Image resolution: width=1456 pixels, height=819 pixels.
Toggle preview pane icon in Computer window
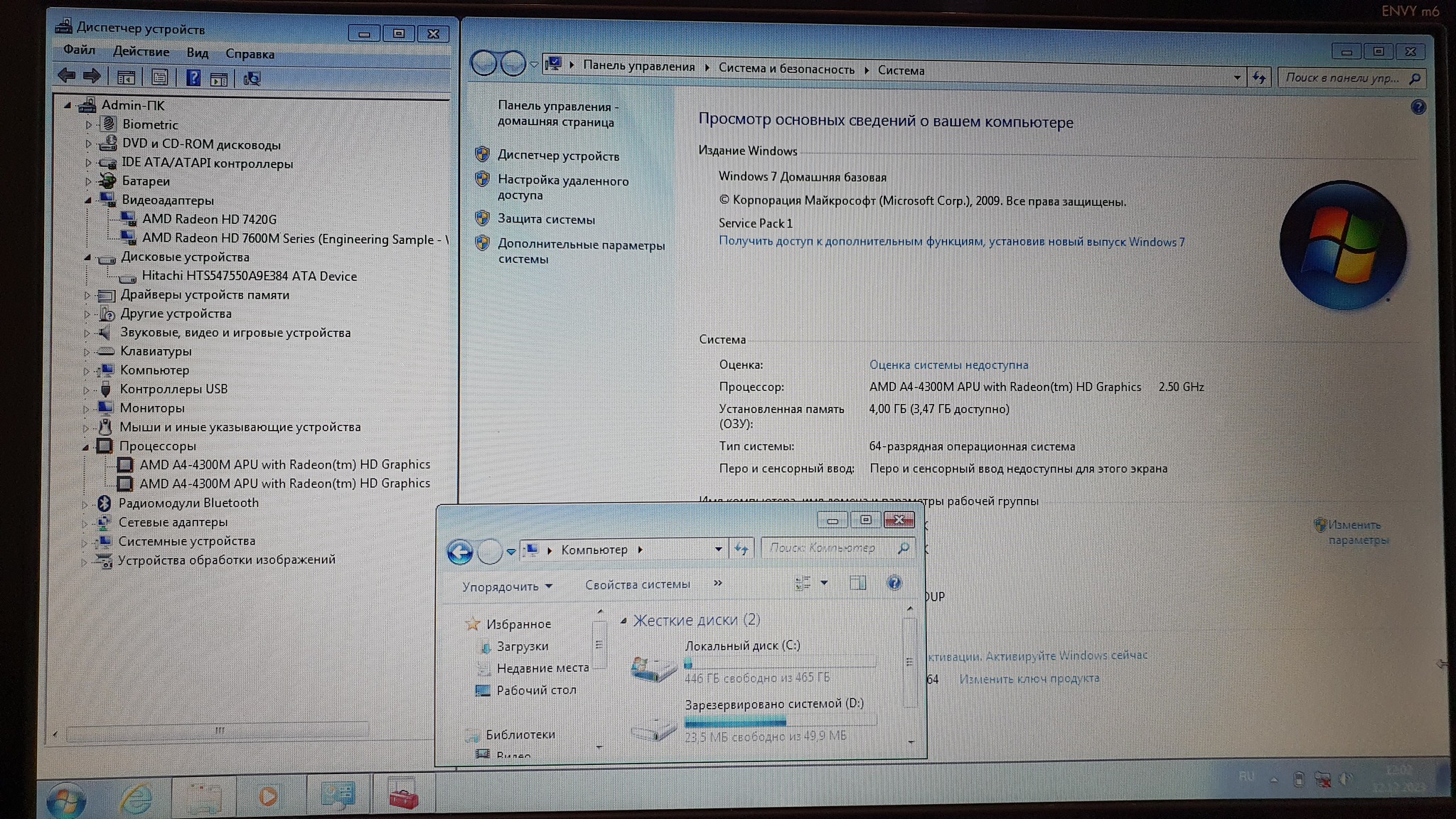857,583
